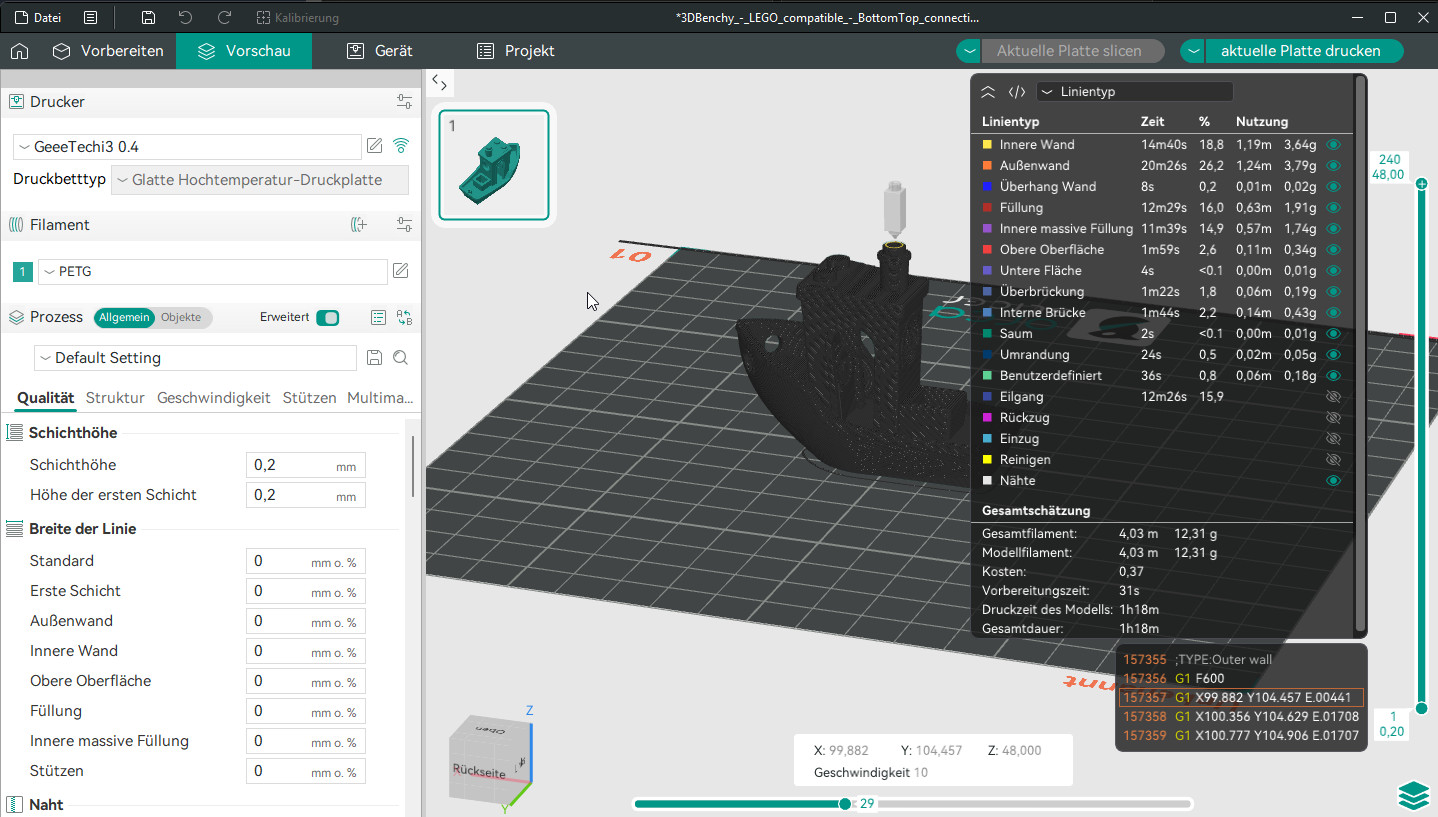Open the Linientyp view dropdown
Viewport: 1438px width, 817px height.
click(1134, 92)
